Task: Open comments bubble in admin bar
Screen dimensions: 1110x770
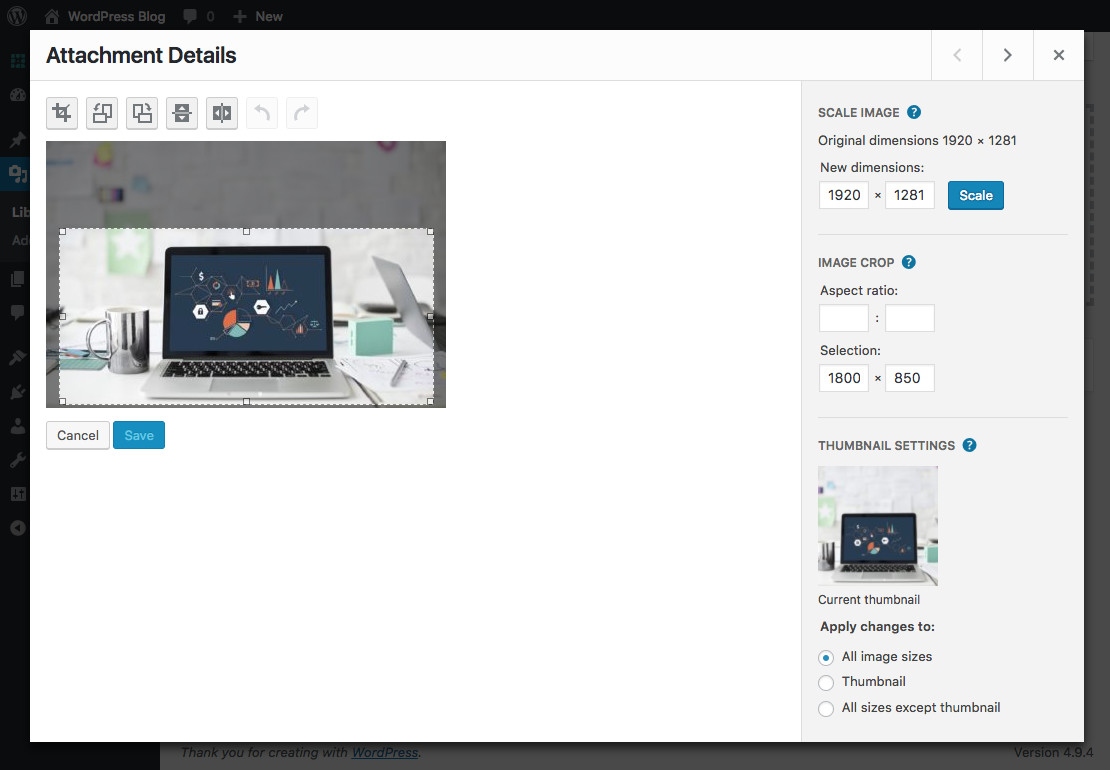Action: pyautogui.click(x=190, y=16)
